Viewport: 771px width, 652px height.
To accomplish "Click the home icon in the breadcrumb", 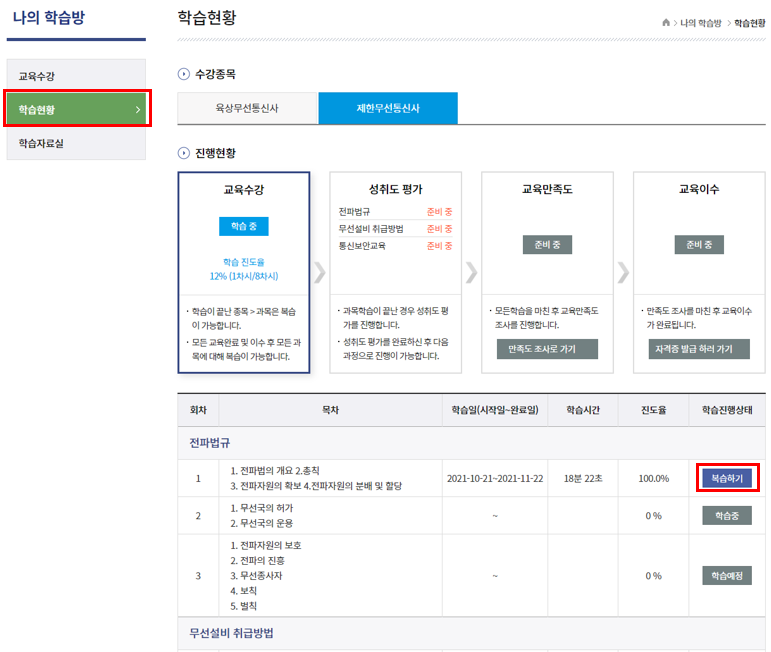I will point(666,22).
